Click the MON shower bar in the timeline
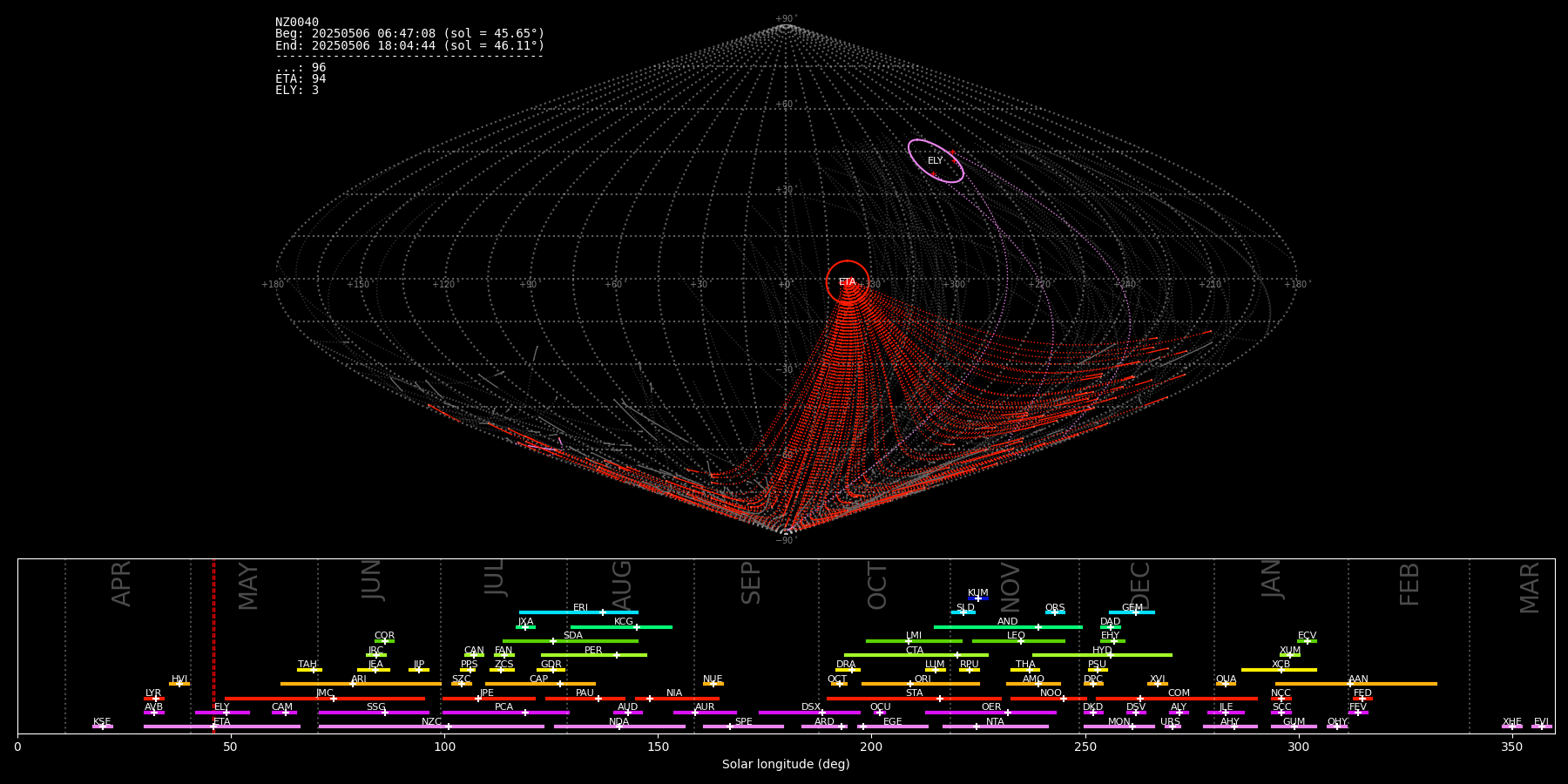Image resolution: width=1568 pixels, height=784 pixels. point(1119,727)
